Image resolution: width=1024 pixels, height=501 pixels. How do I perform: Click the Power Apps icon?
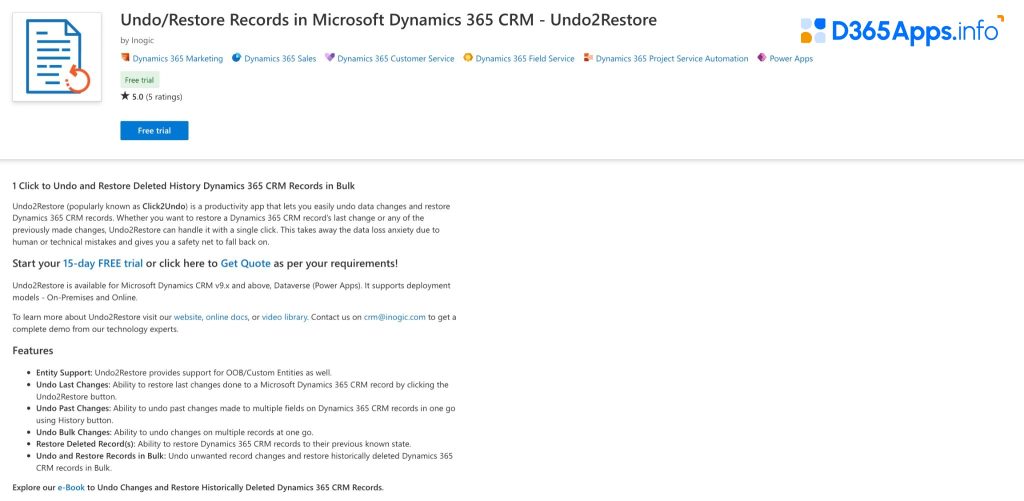(x=762, y=58)
